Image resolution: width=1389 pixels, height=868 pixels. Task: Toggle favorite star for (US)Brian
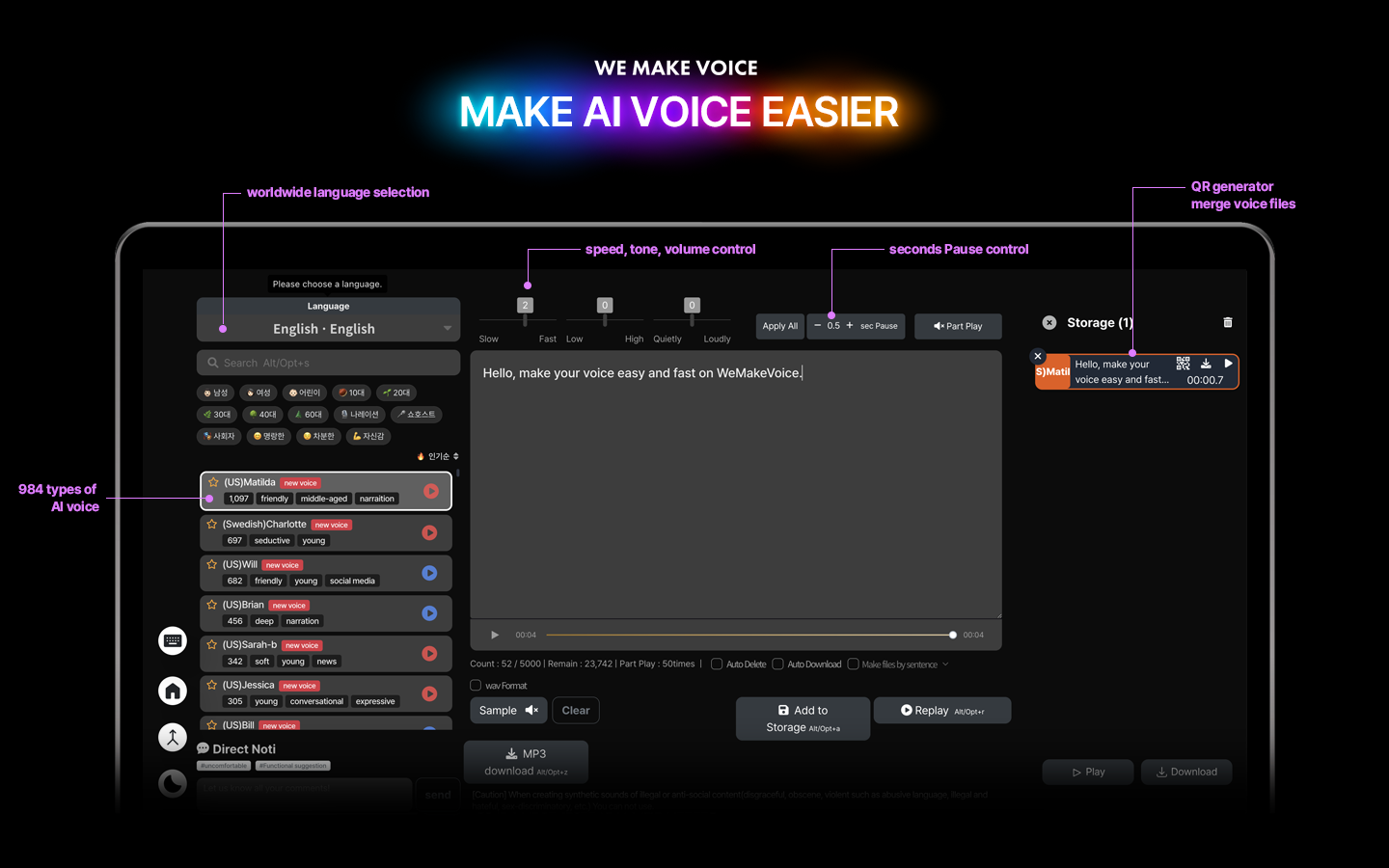click(212, 605)
